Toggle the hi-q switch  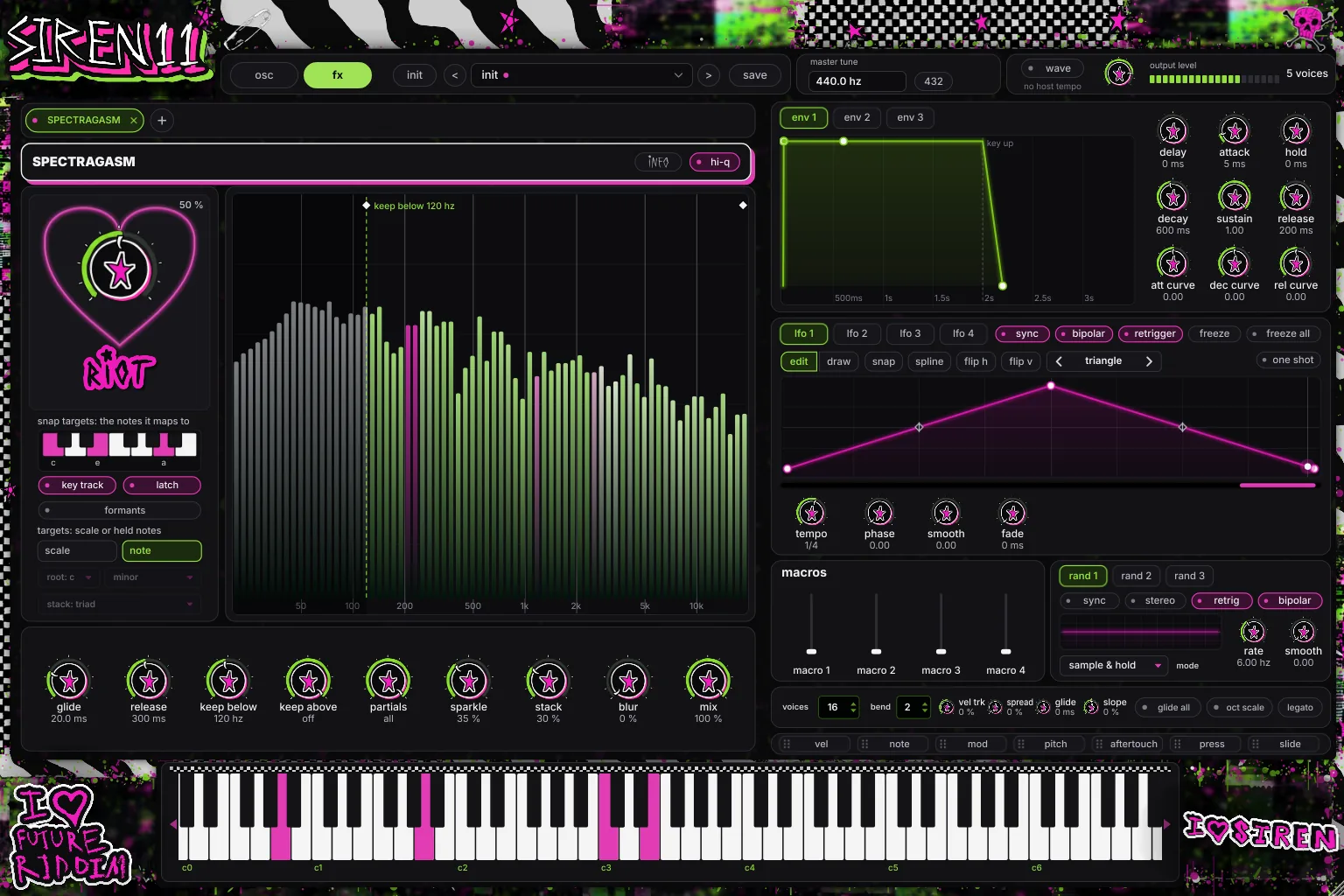click(715, 162)
